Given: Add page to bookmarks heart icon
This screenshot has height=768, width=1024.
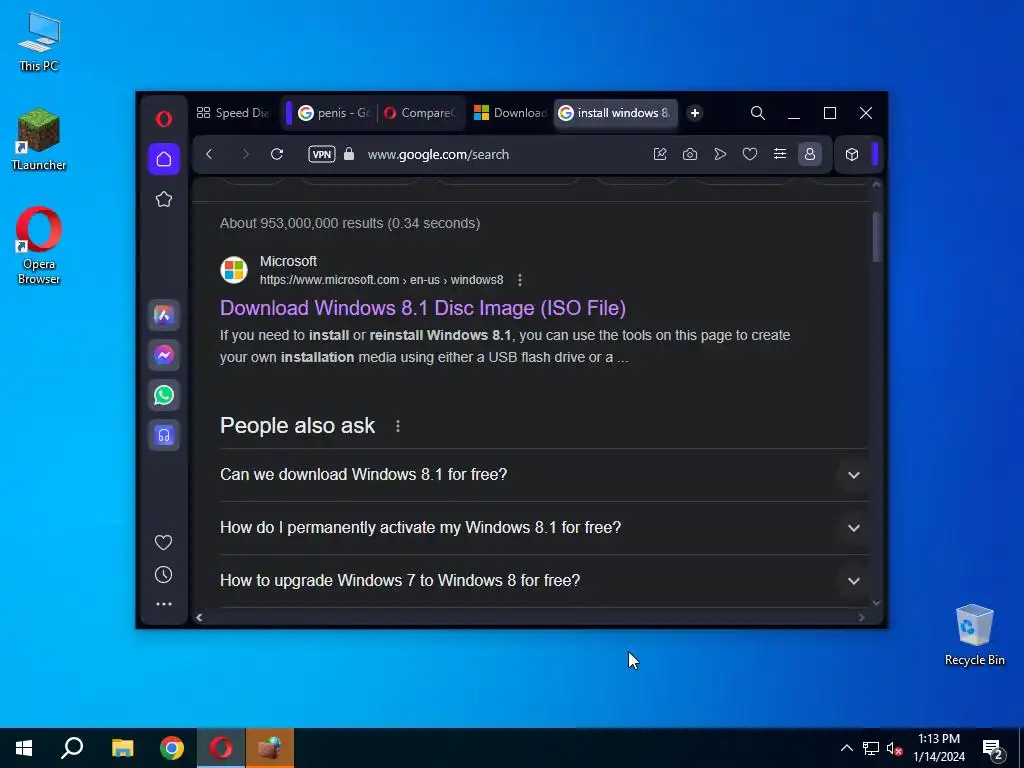Looking at the screenshot, I should click(x=750, y=154).
